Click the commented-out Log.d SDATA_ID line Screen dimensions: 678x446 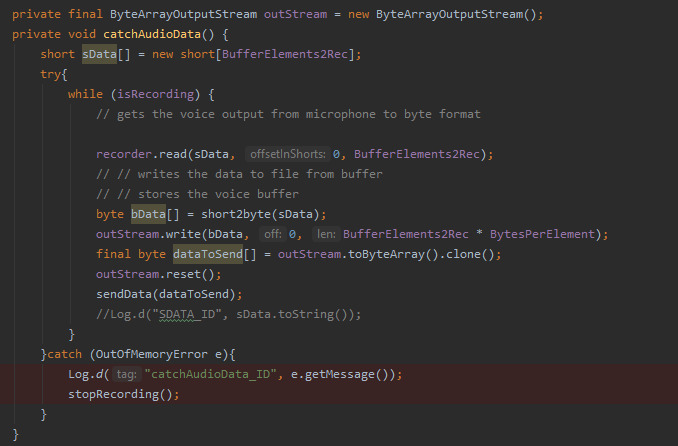click(x=220, y=314)
